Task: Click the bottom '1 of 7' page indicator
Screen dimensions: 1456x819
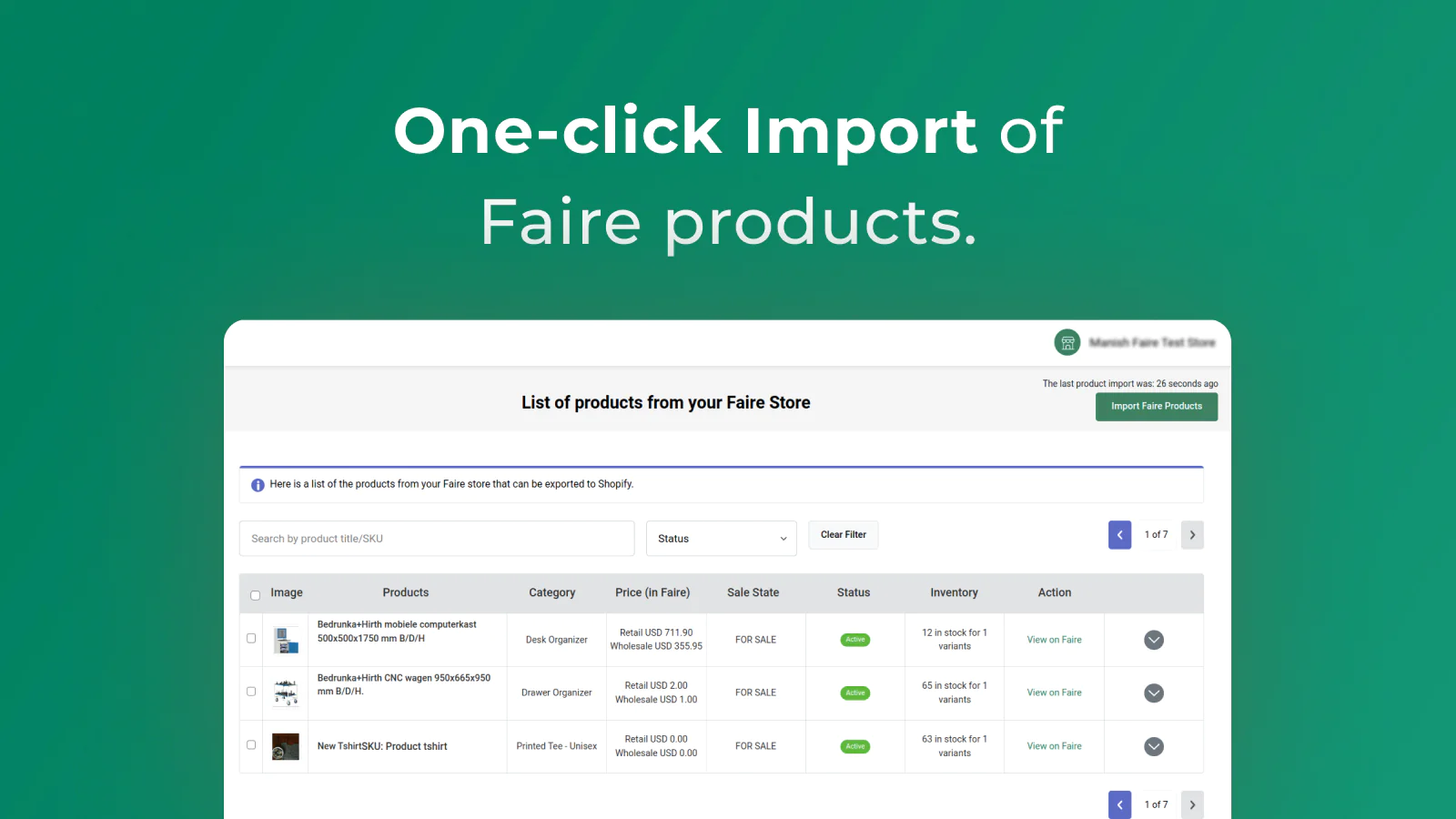Action: pos(1156,804)
